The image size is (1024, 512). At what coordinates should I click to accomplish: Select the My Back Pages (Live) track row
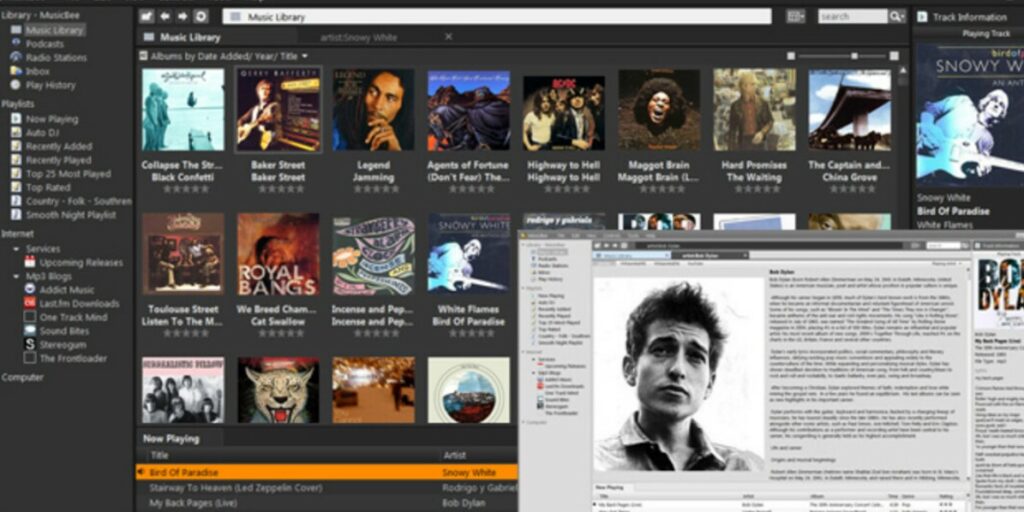(x=327, y=504)
